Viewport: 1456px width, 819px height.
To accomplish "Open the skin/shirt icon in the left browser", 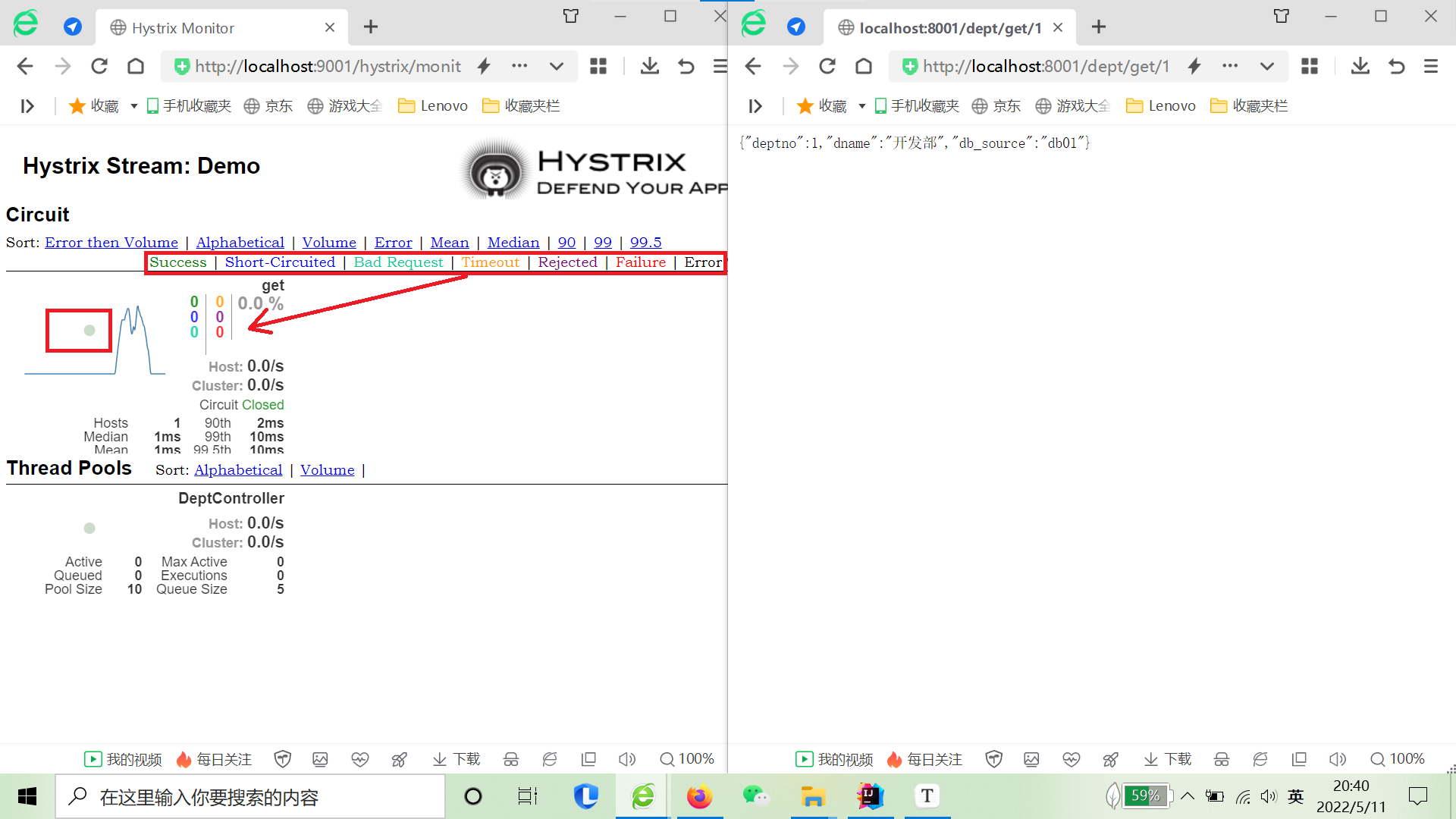I will click(571, 16).
